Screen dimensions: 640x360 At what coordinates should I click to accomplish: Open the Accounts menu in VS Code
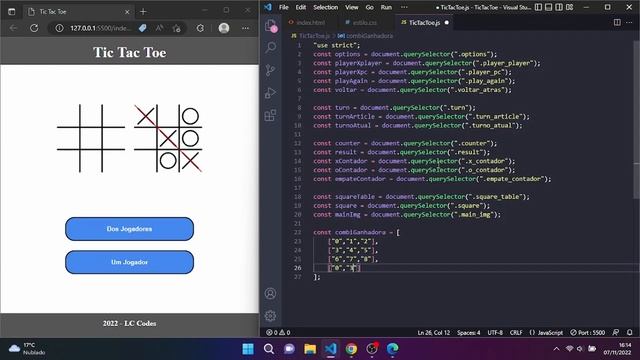(x=270, y=293)
